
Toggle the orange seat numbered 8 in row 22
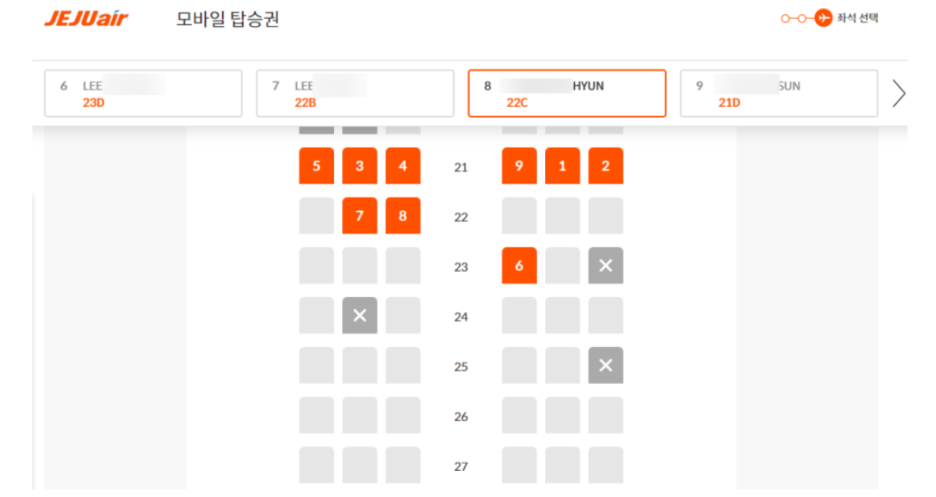[403, 216]
